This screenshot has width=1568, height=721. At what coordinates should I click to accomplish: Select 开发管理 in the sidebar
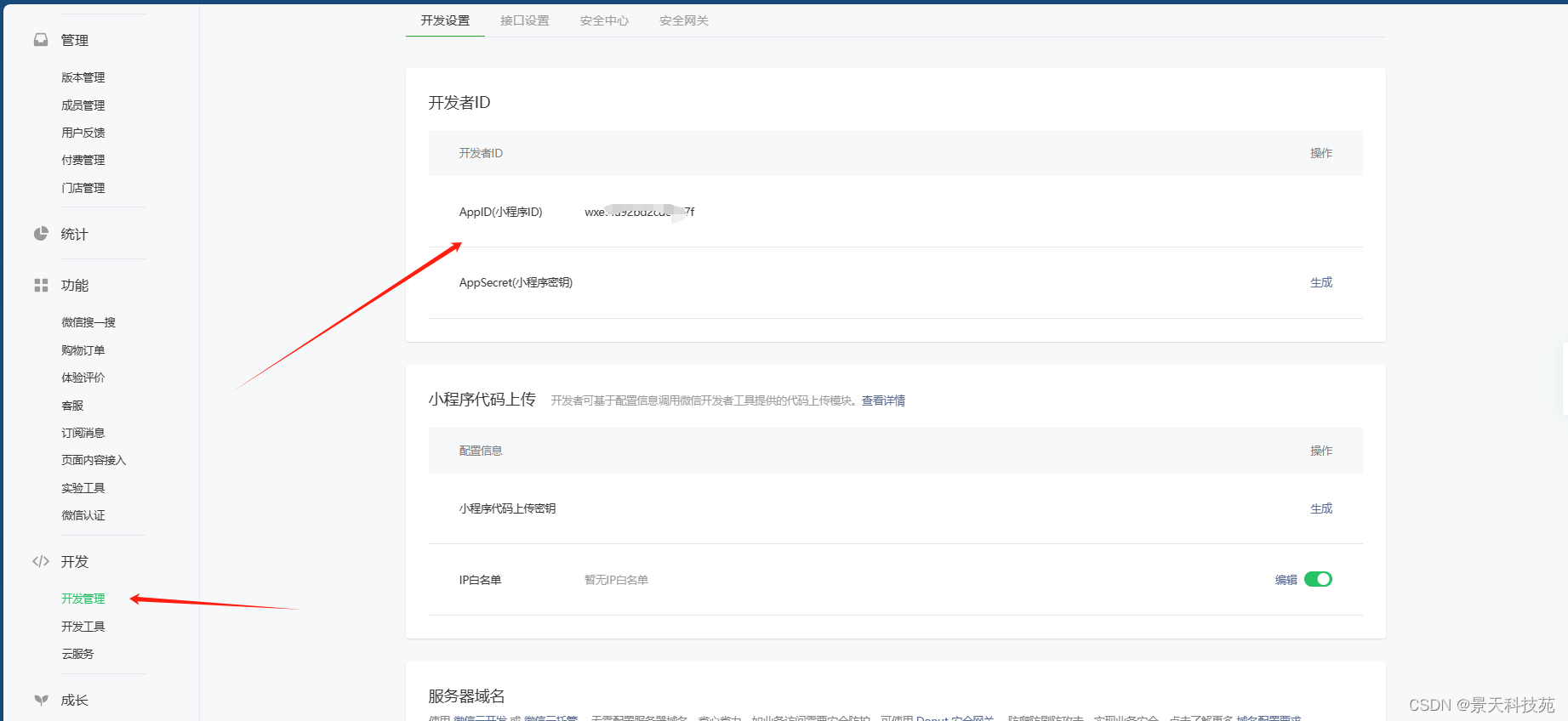click(83, 599)
